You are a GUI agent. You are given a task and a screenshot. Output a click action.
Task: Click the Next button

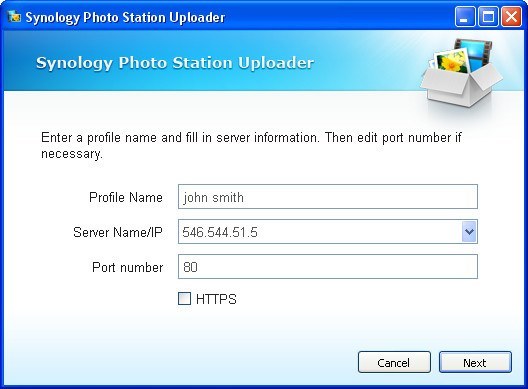(x=475, y=362)
